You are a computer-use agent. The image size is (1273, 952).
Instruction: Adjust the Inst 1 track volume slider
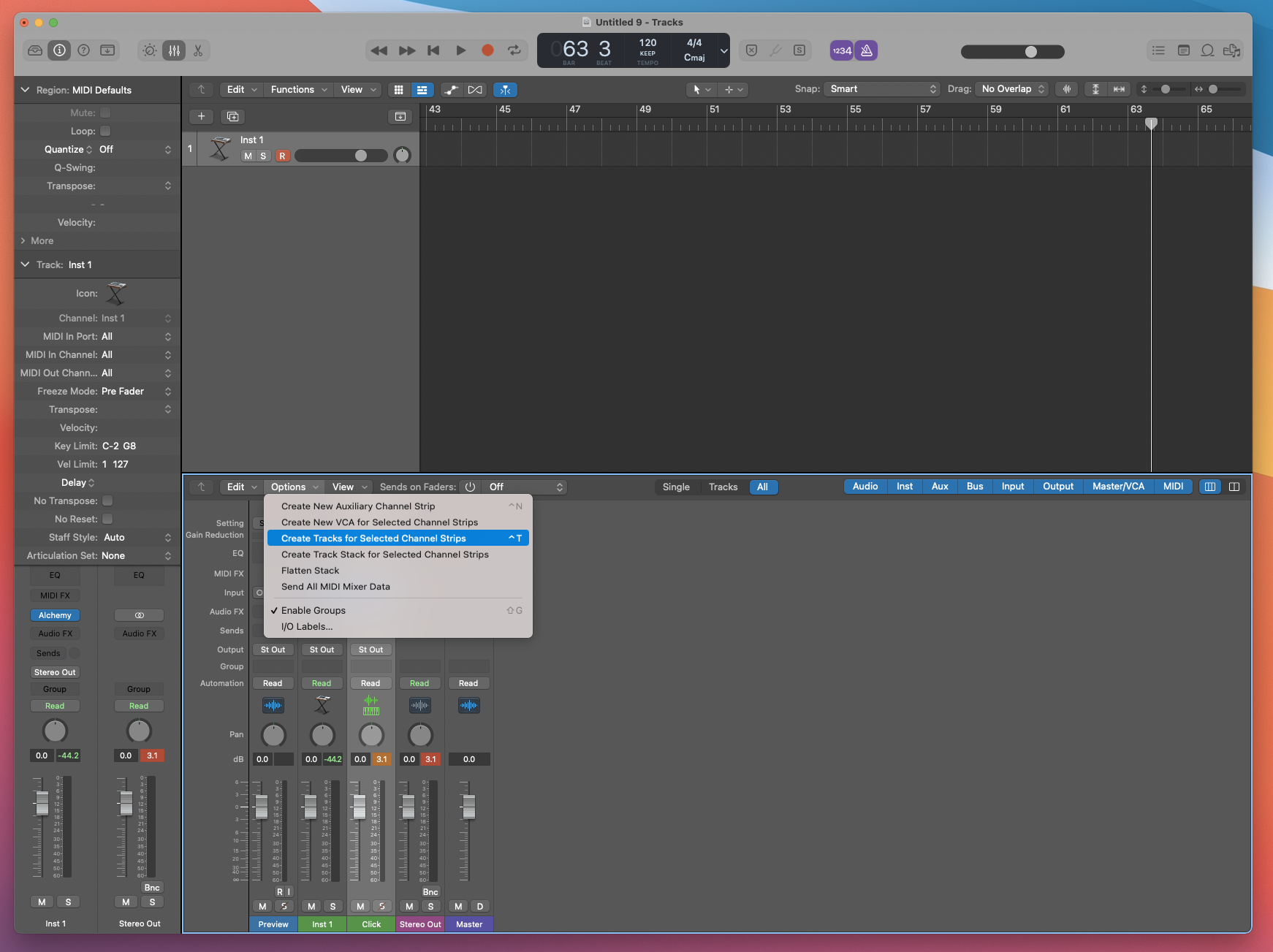tap(360, 156)
